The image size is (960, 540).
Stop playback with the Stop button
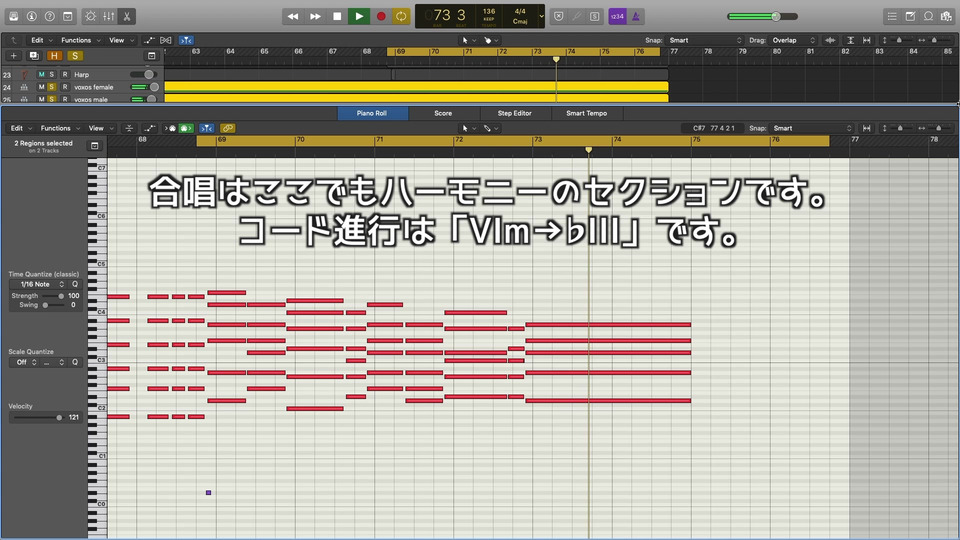pos(337,17)
